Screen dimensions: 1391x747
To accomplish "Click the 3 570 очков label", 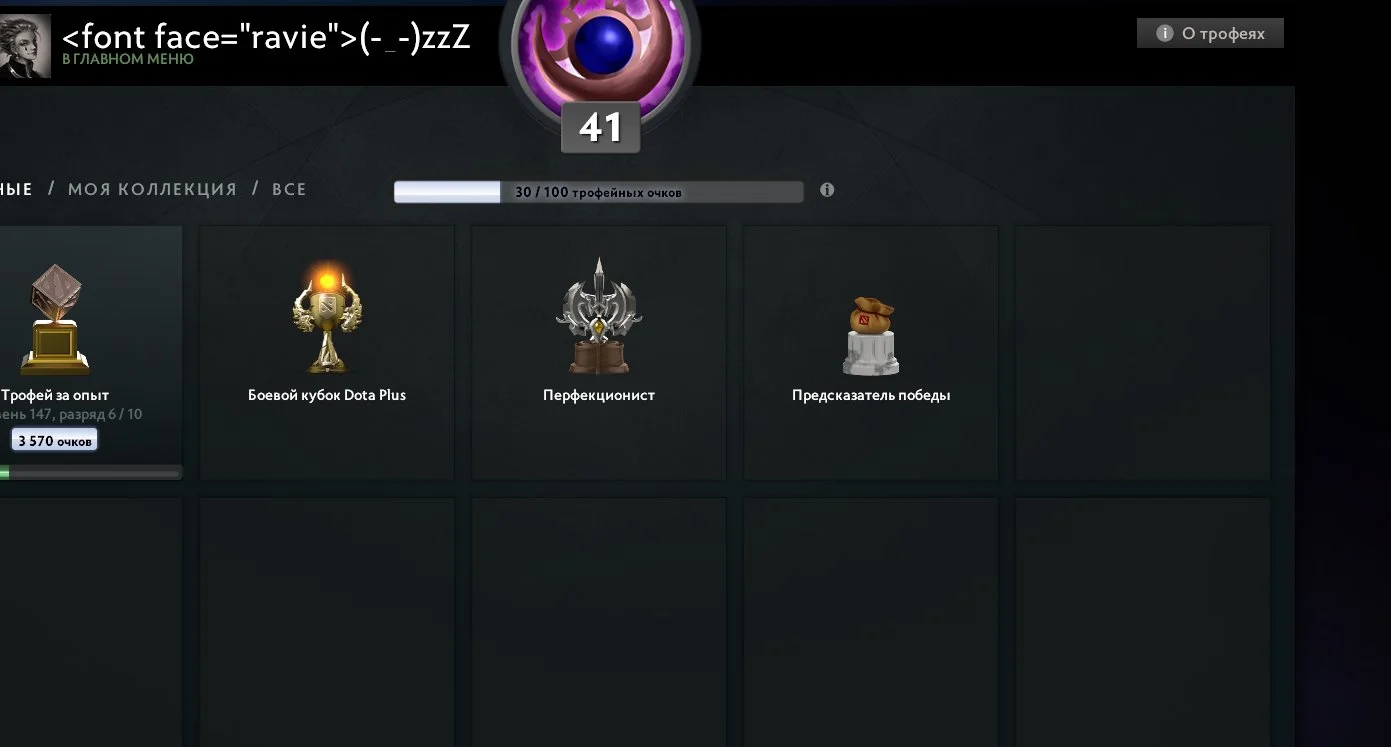I will [55, 440].
